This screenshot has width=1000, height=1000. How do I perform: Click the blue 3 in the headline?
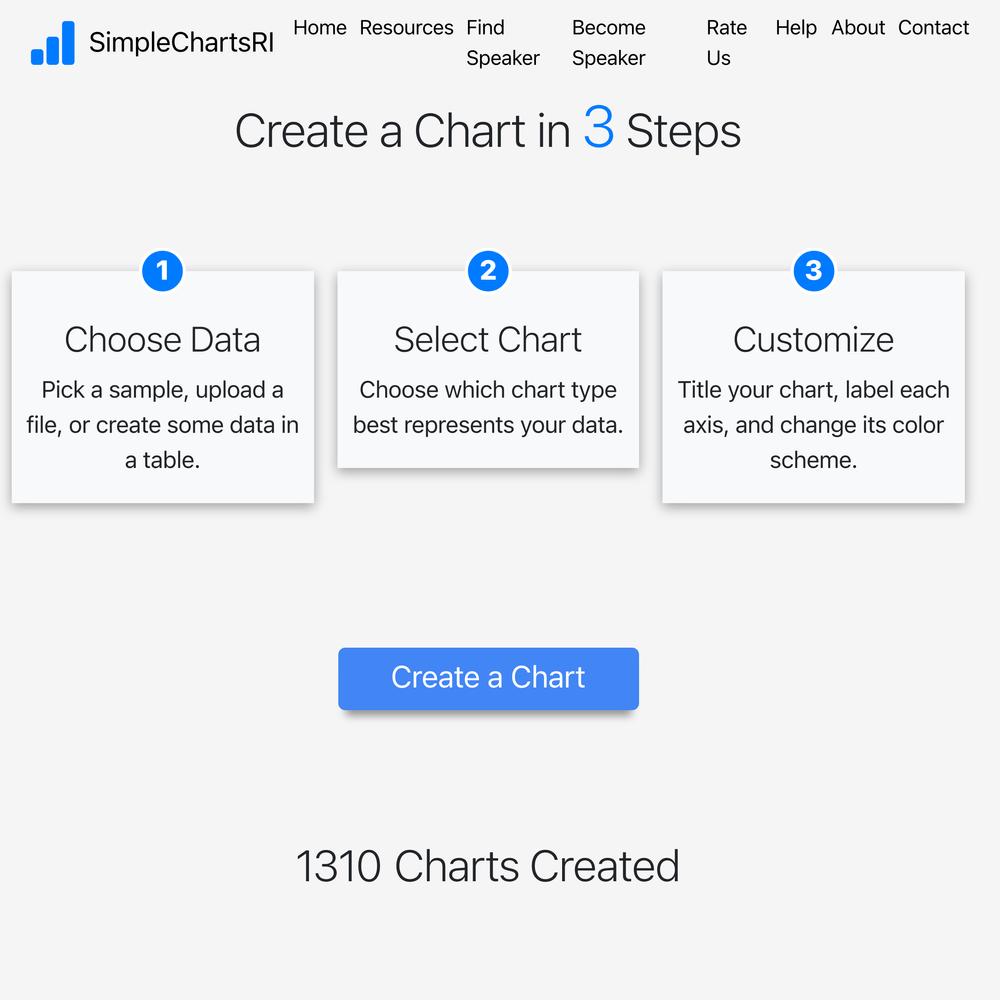click(598, 128)
